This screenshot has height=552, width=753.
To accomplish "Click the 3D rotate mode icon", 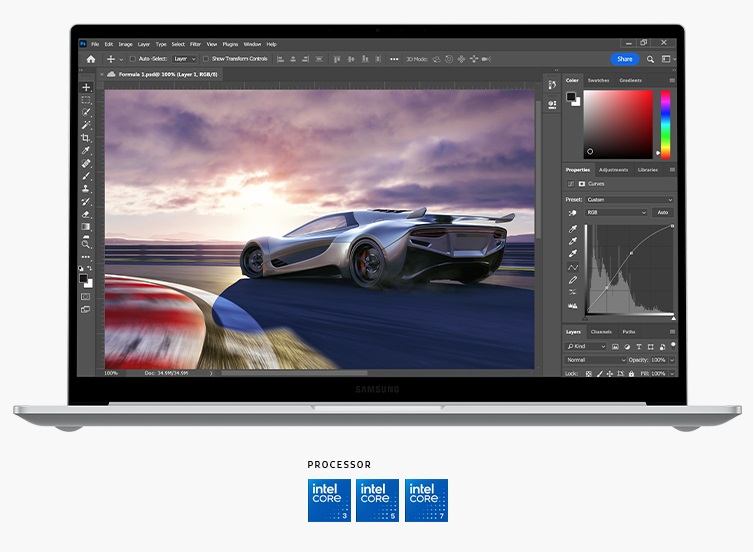I will click(x=437, y=59).
